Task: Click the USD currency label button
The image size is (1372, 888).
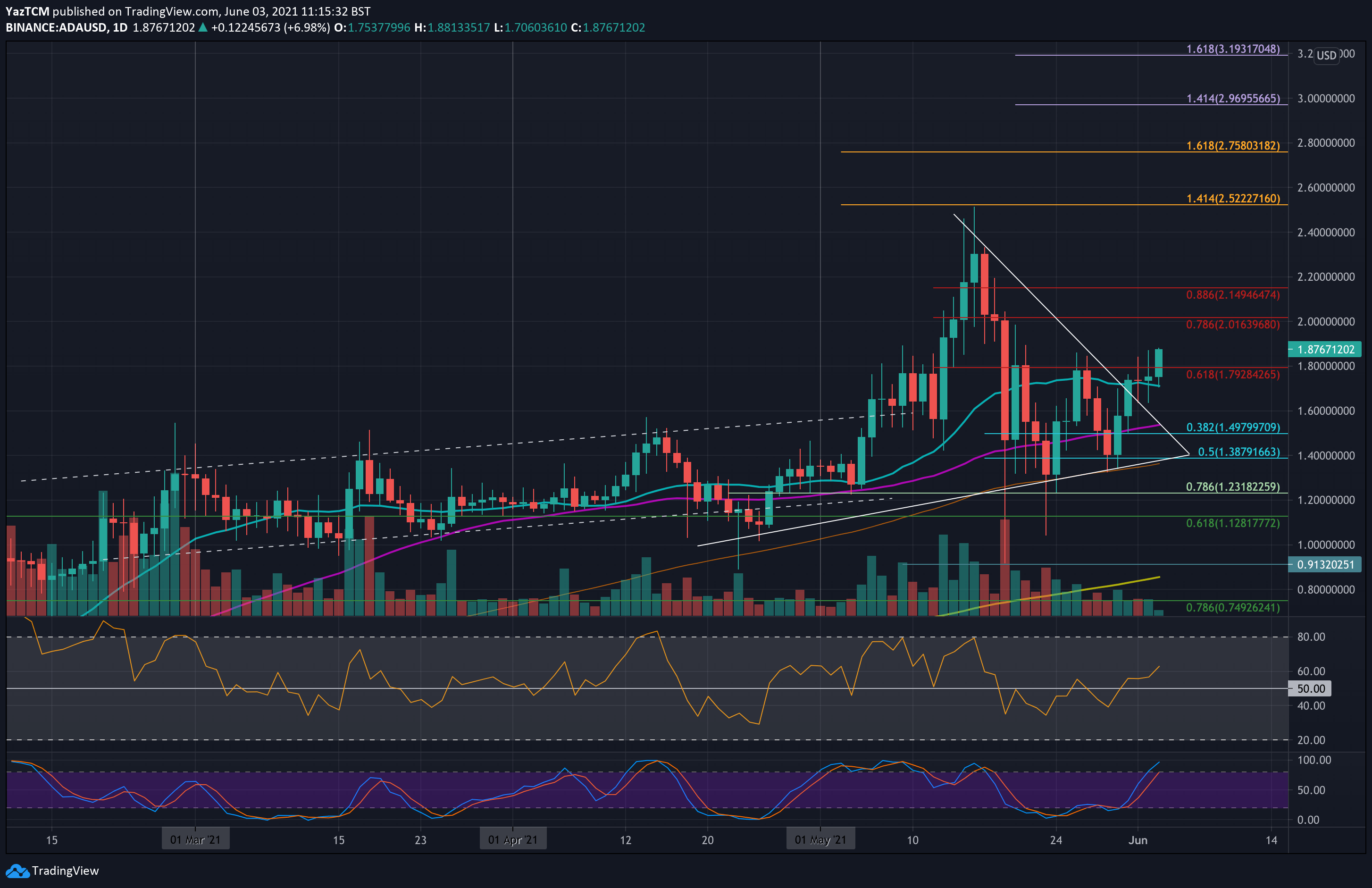Action: [1326, 55]
